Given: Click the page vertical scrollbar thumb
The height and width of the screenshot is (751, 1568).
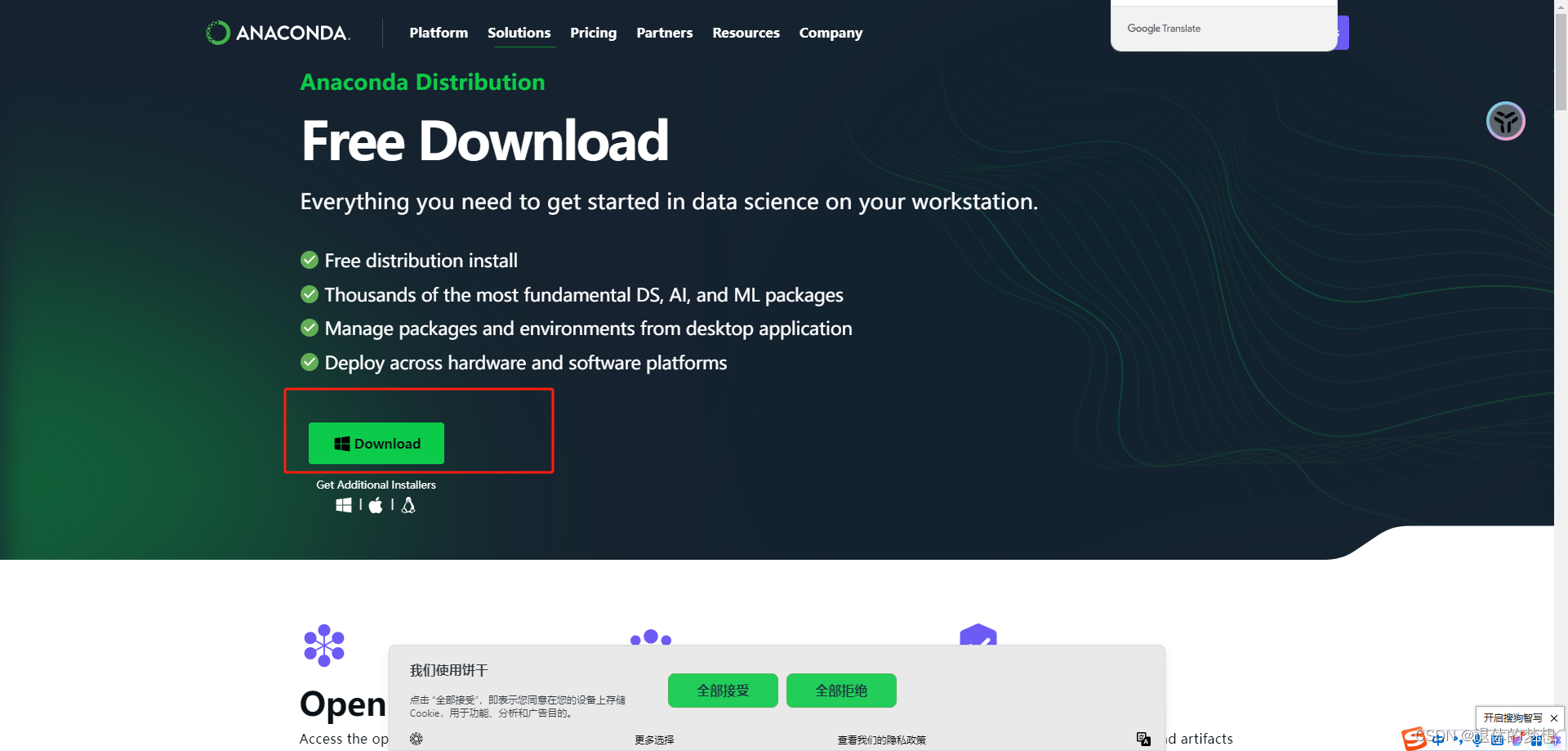Looking at the screenshot, I should coord(1561,61).
